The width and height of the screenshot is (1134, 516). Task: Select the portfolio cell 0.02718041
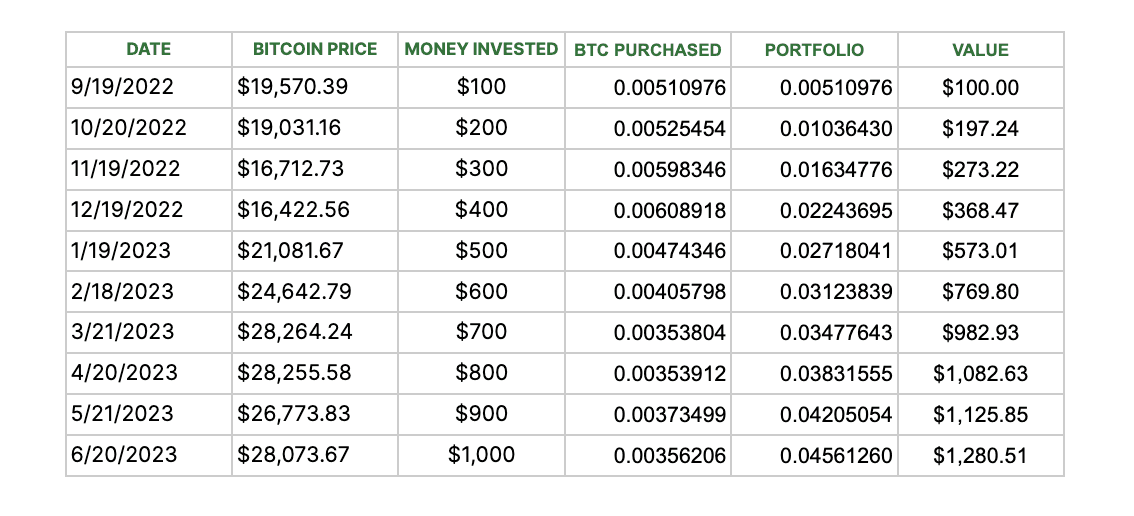[x=814, y=251]
